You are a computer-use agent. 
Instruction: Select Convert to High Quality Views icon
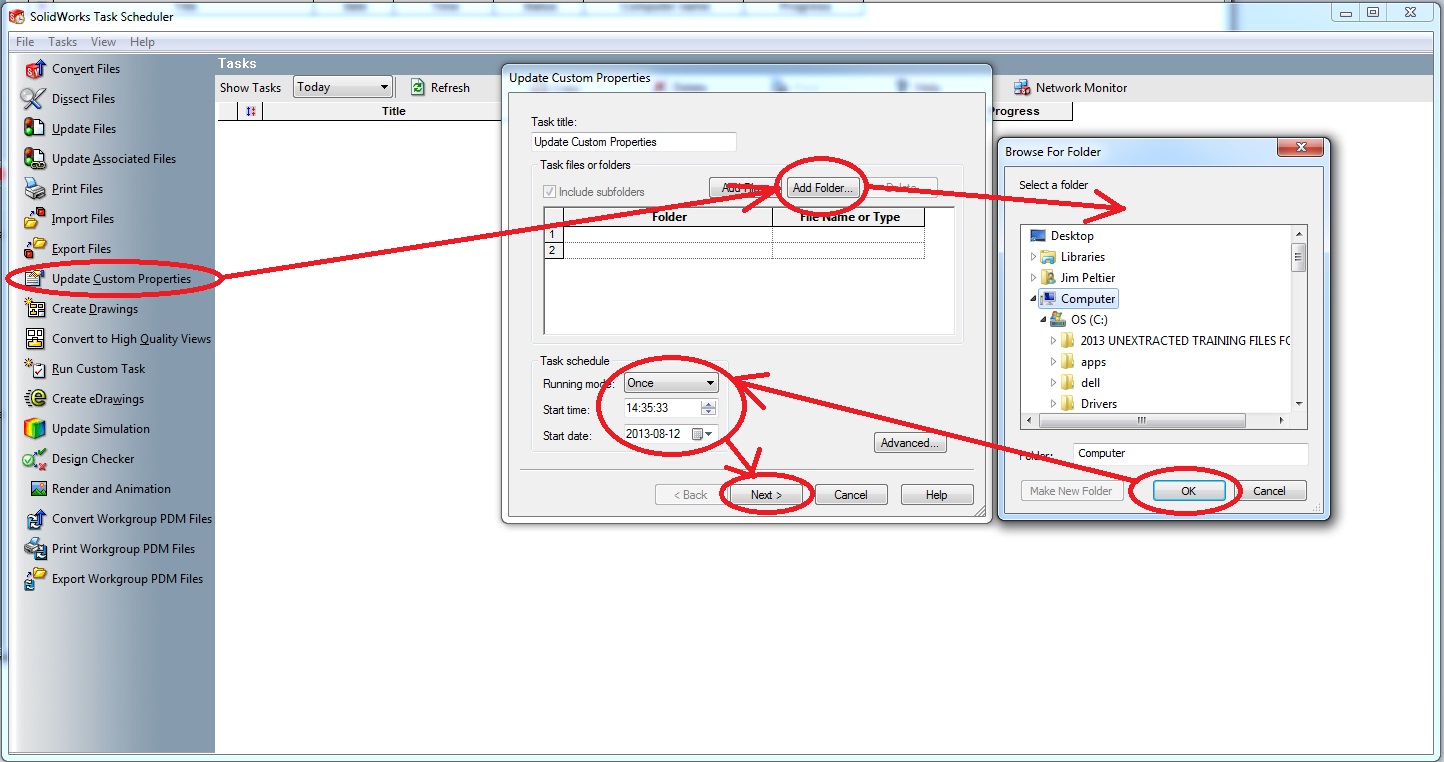35,339
